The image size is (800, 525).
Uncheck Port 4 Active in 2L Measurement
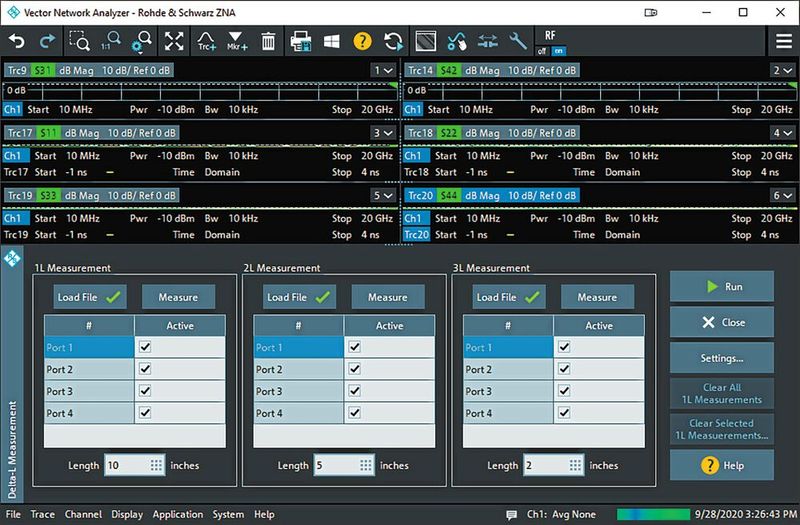click(355, 412)
